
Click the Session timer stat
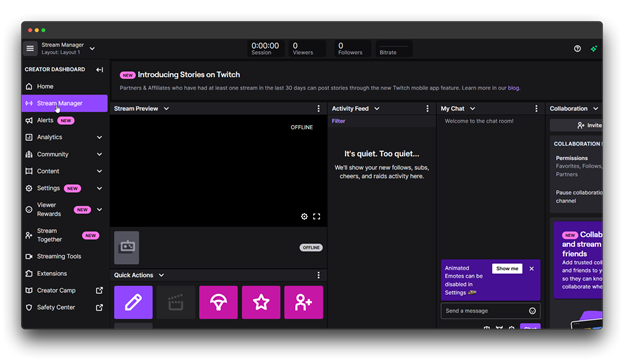click(x=265, y=49)
